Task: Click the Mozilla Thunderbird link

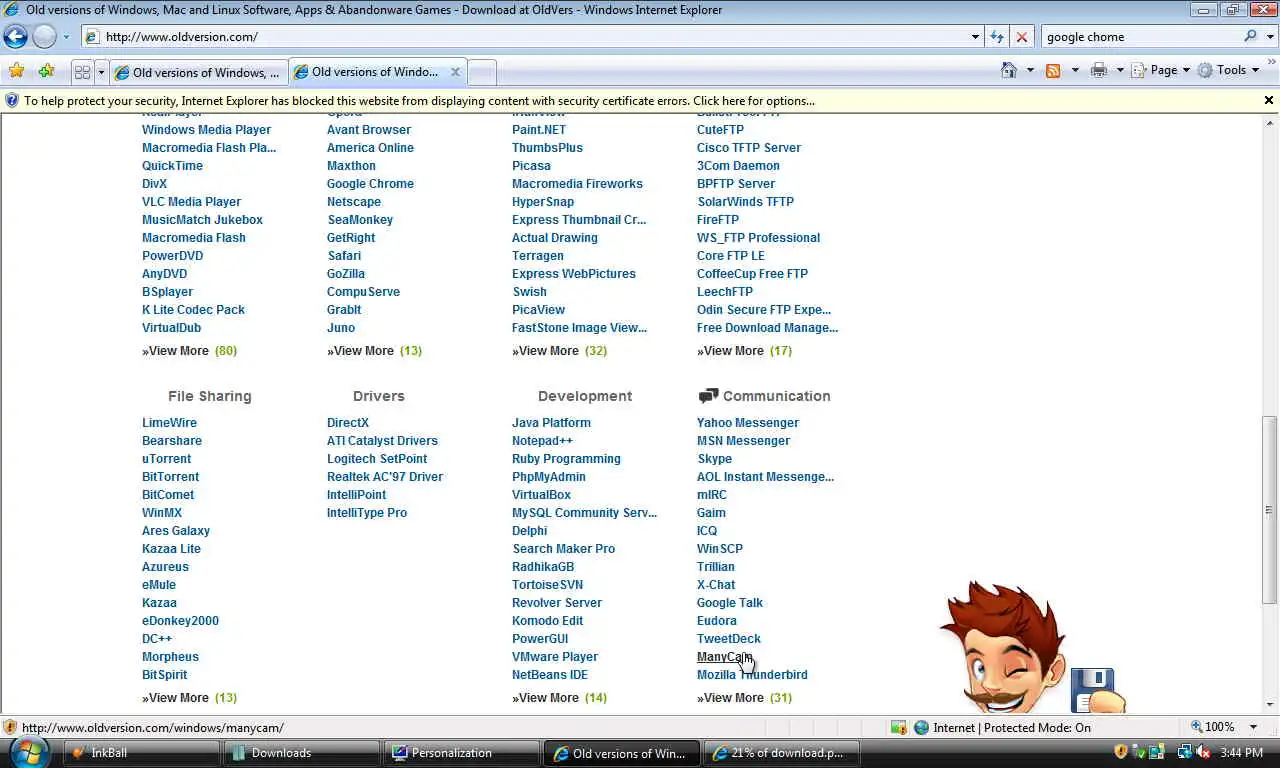Action: [x=752, y=675]
